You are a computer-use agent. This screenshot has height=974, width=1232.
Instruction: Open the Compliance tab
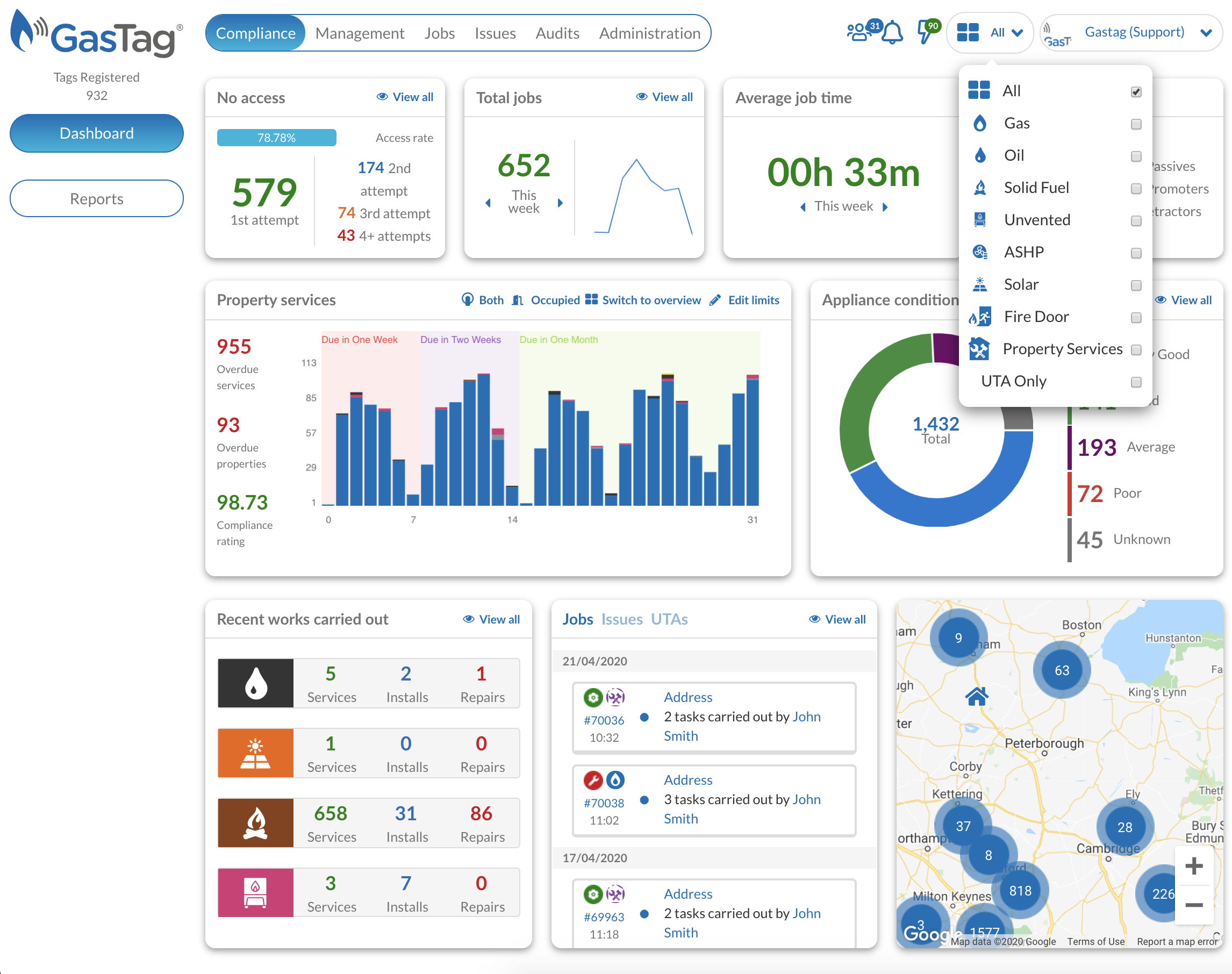point(255,33)
